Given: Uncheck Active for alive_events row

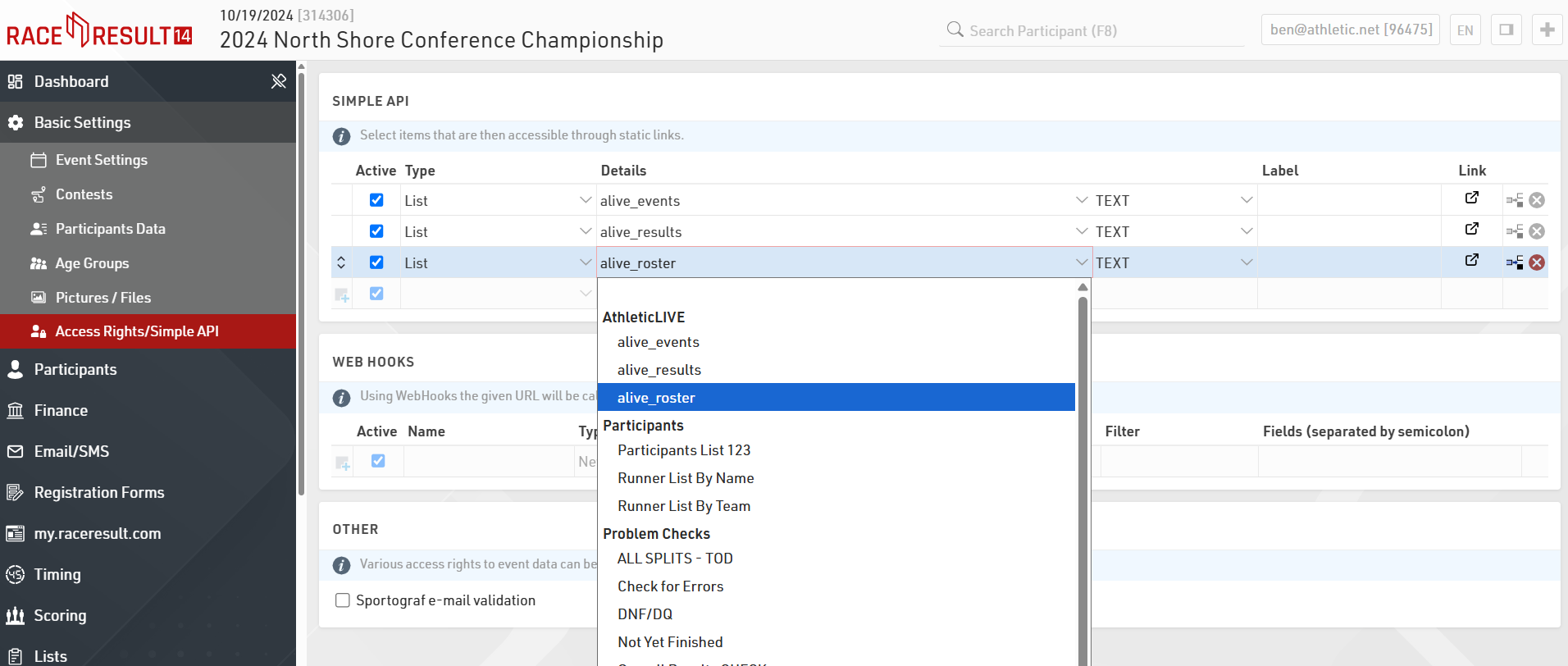Looking at the screenshot, I should 376,200.
